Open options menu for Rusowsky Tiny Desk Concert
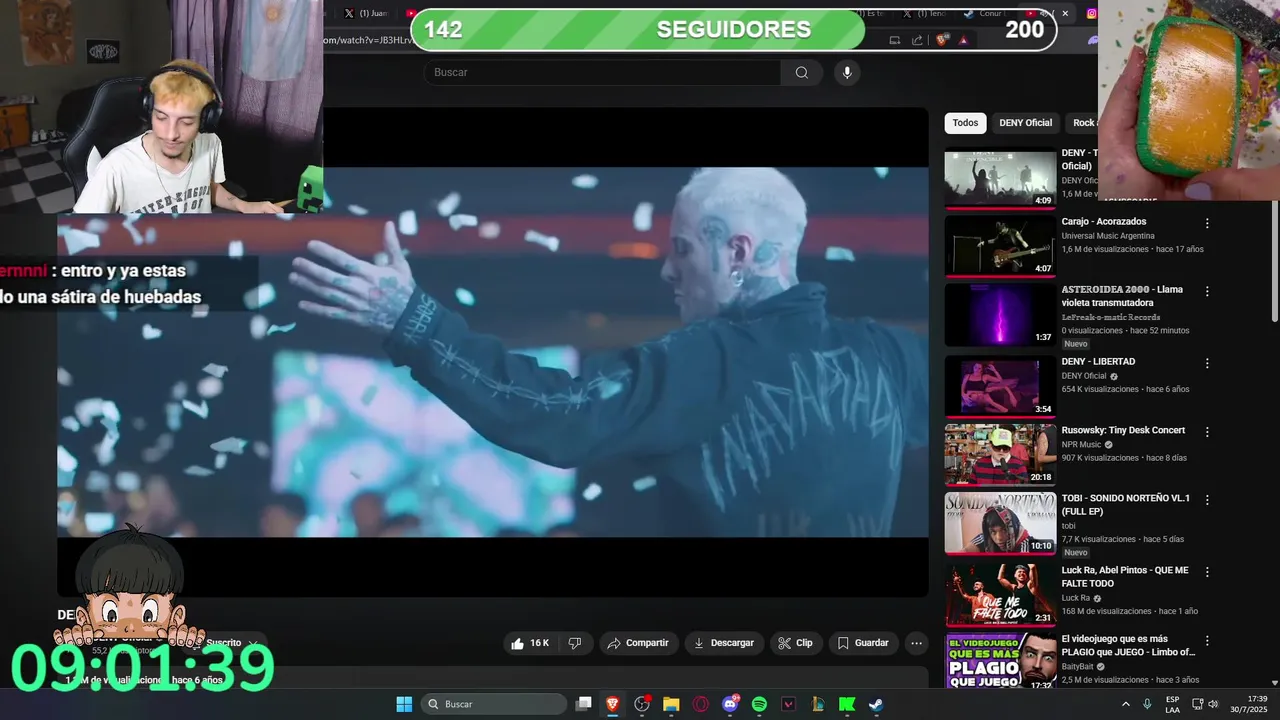This screenshot has height=720, width=1280. pyautogui.click(x=1207, y=432)
